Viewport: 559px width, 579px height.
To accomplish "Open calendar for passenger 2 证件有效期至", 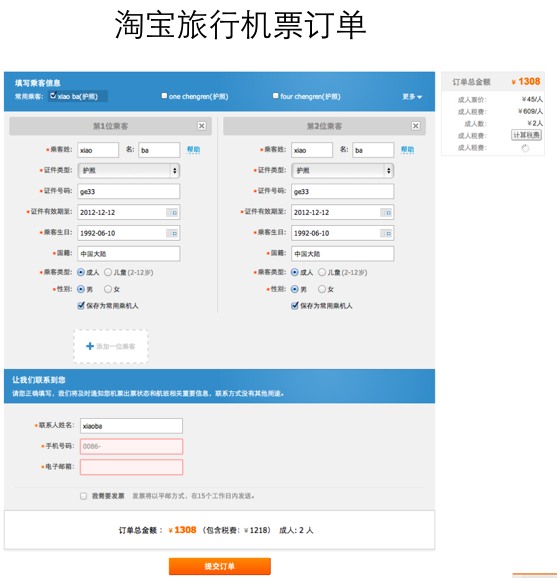I will [x=386, y=212].
